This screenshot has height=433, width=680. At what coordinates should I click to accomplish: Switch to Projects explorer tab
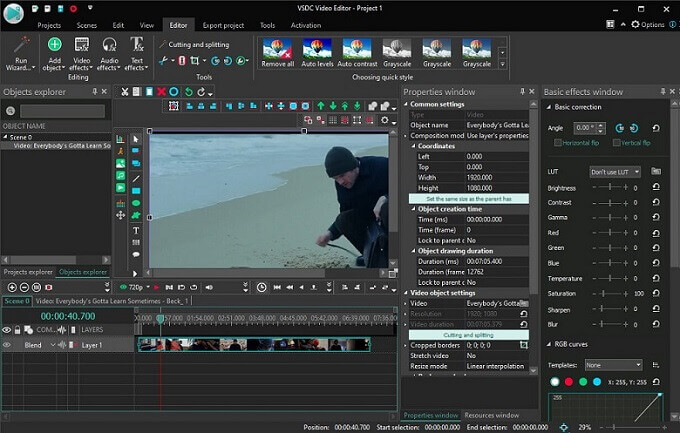(x=28, y=272)
